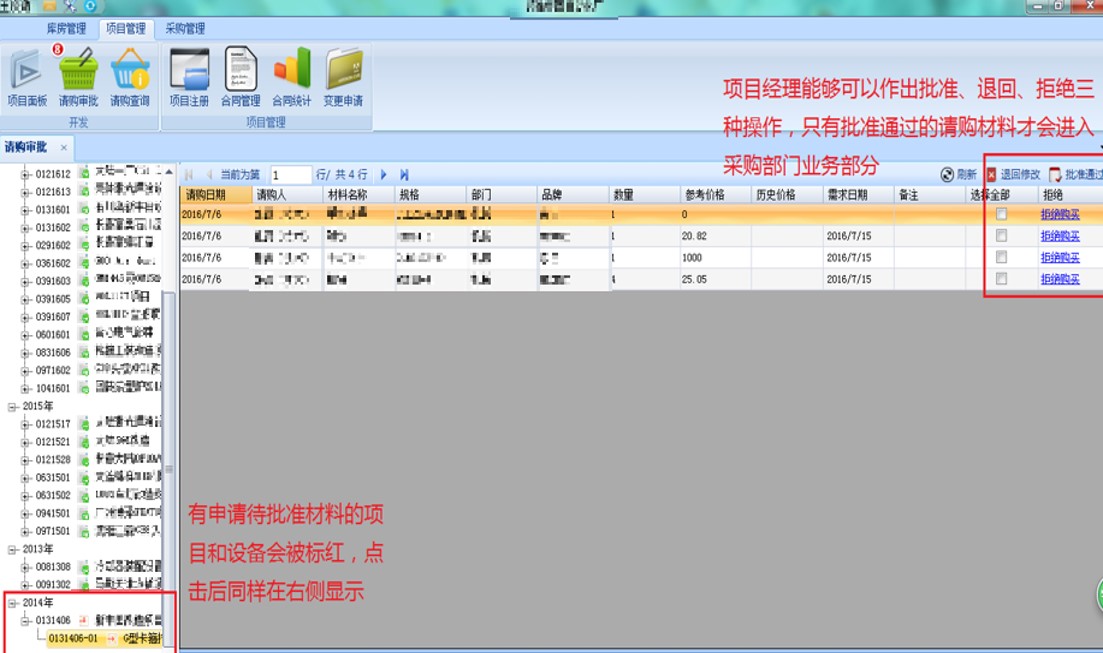Expand the 1041601 project node
Viewport: 1103px width, 653px height.
click(x=25, y=388)
